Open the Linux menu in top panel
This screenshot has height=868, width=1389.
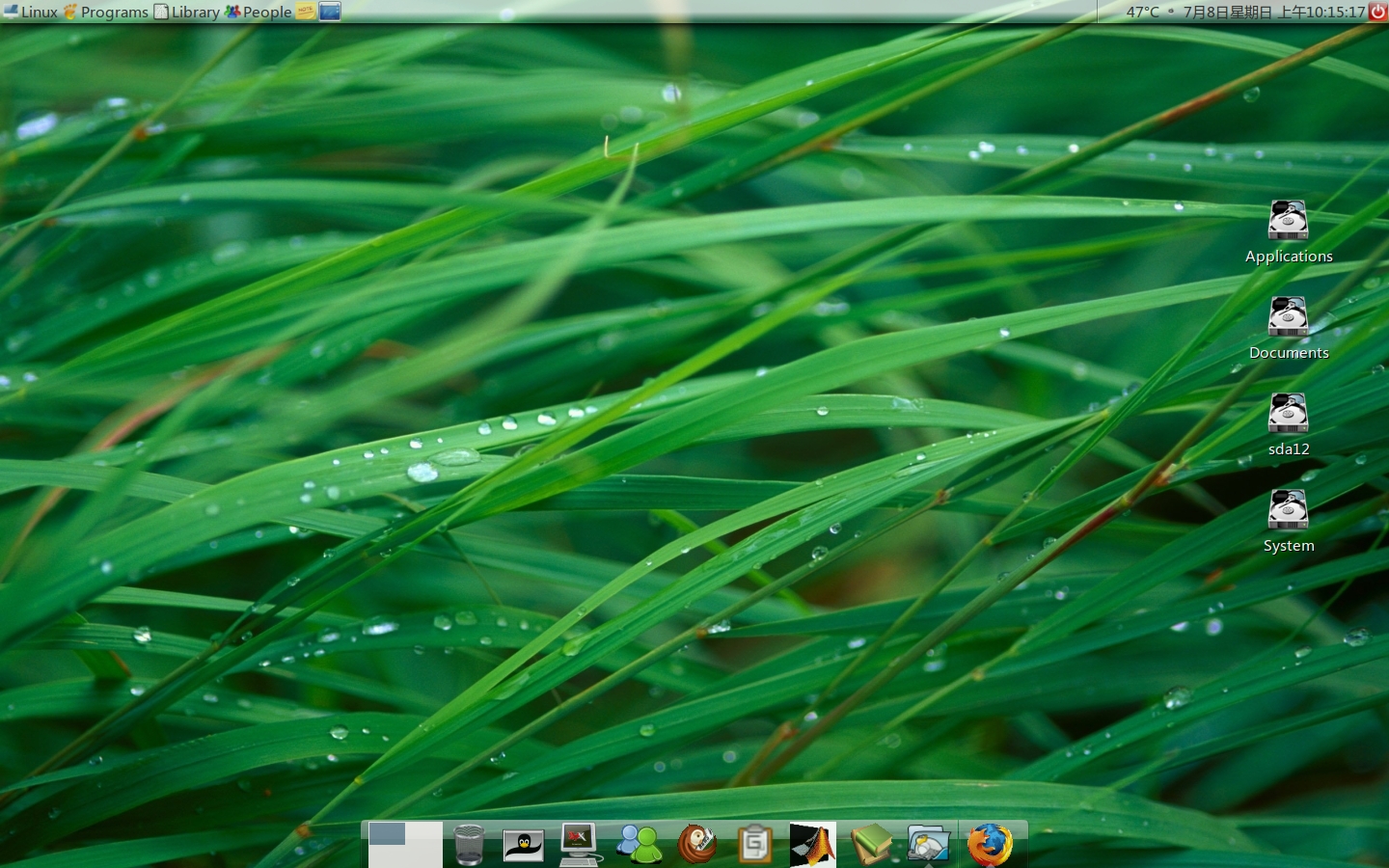tap(30, 12)
